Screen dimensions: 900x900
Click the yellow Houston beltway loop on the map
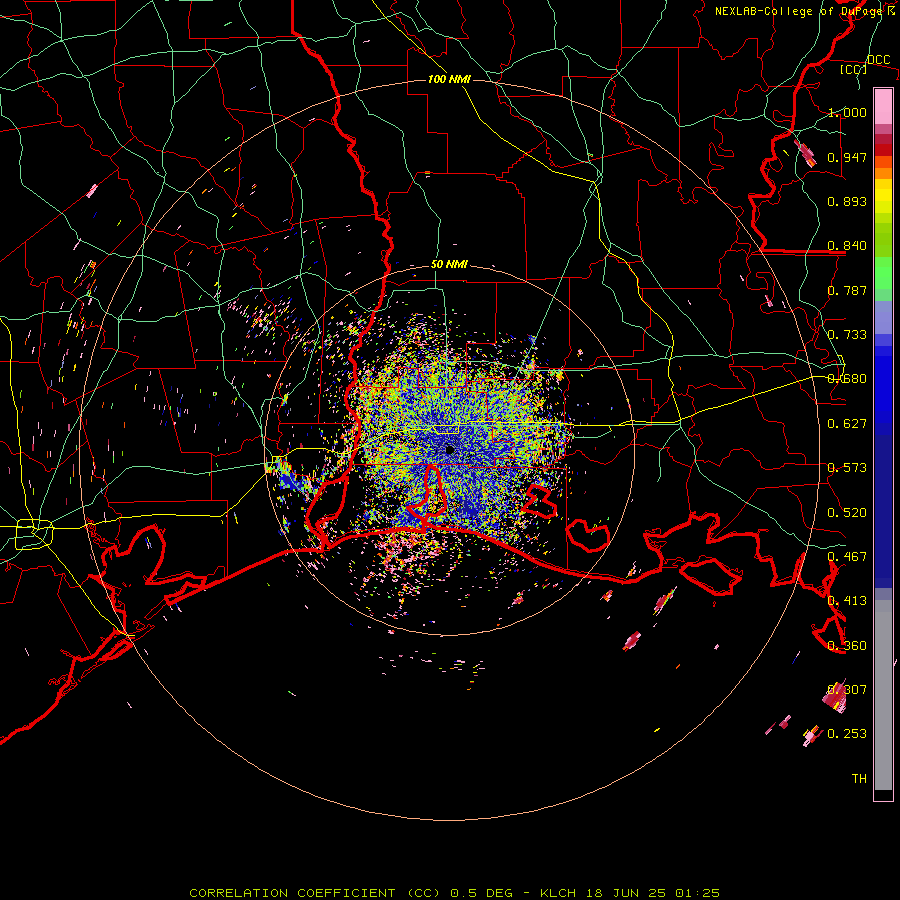click(x=34, y=534)
